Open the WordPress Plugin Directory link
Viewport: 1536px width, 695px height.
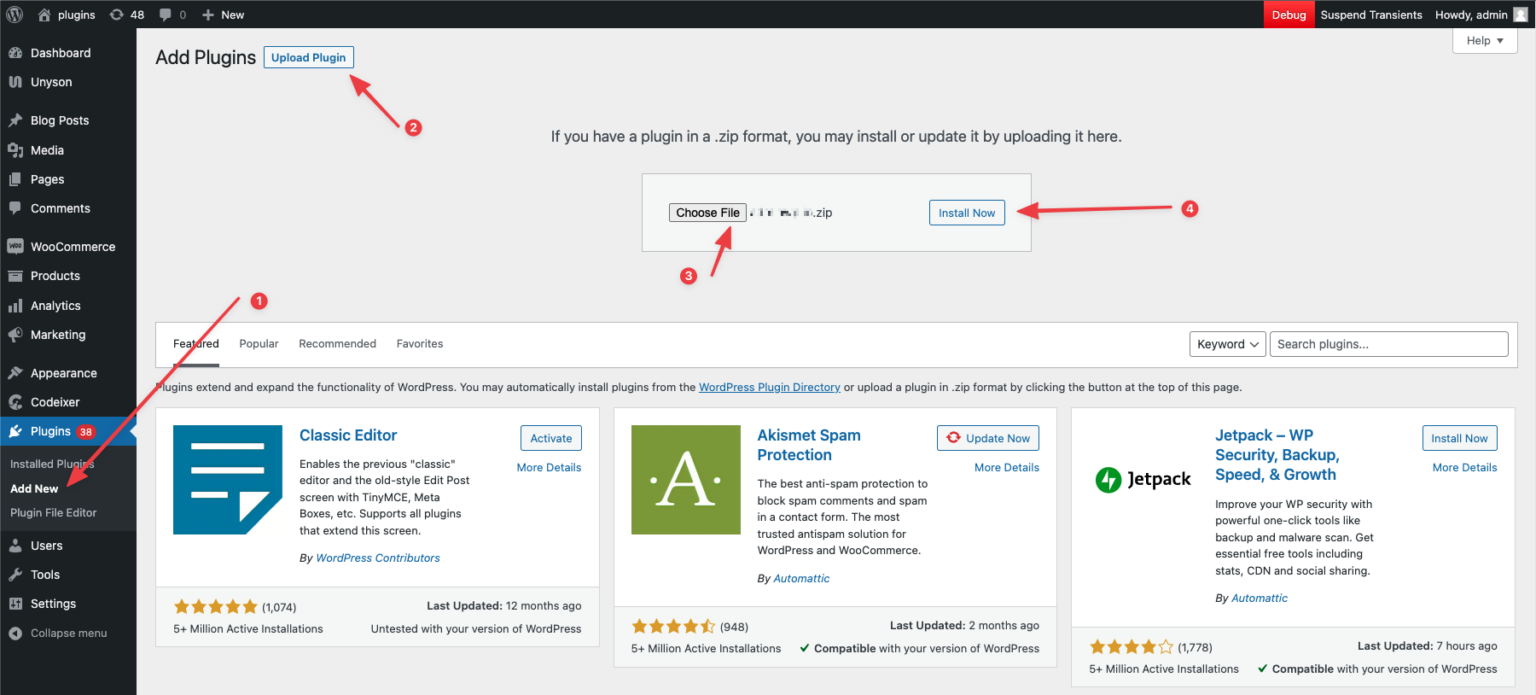pos(769,387)
